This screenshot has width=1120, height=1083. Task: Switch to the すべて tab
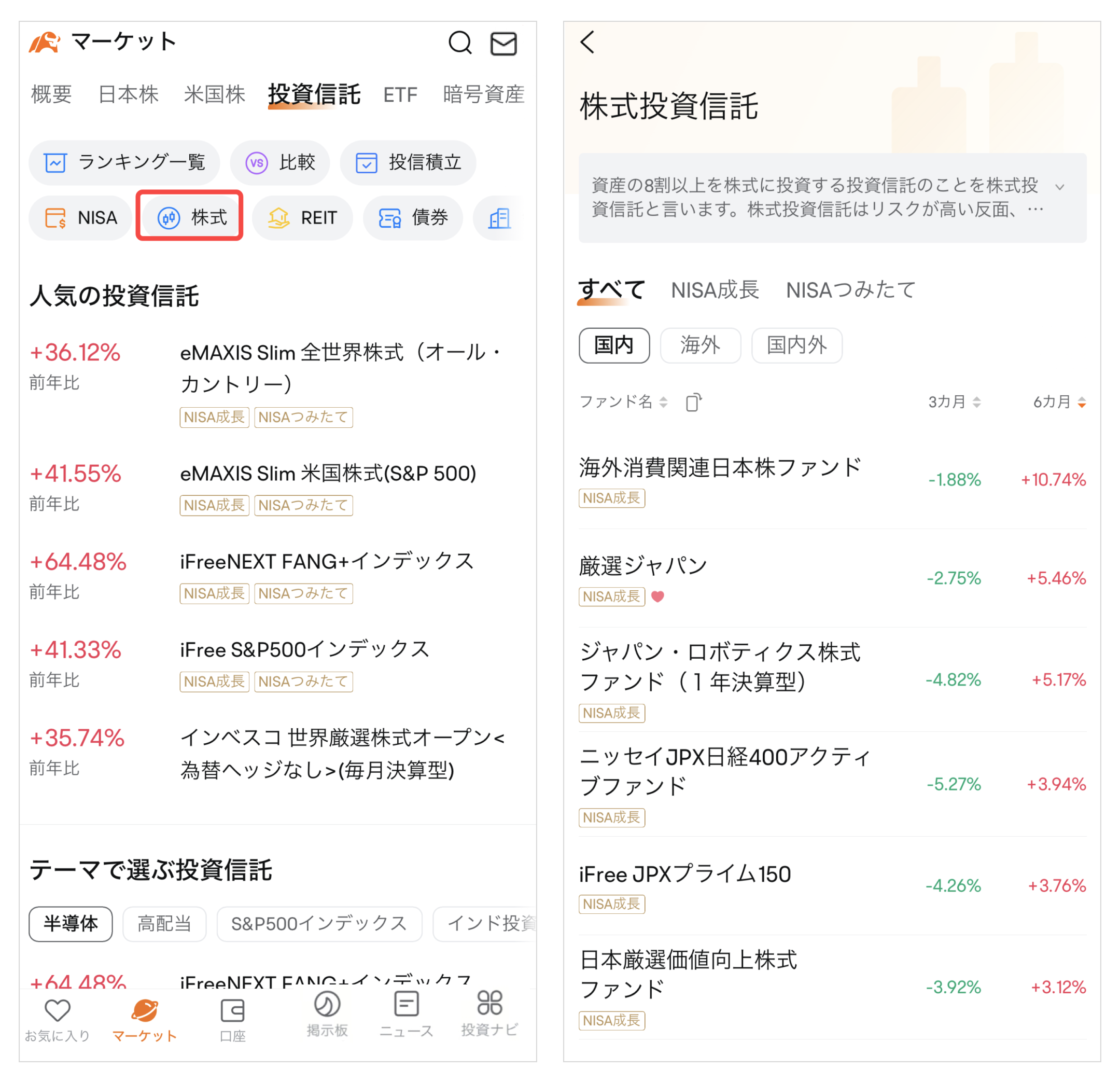pyautogui.click(x=612, y=290)
